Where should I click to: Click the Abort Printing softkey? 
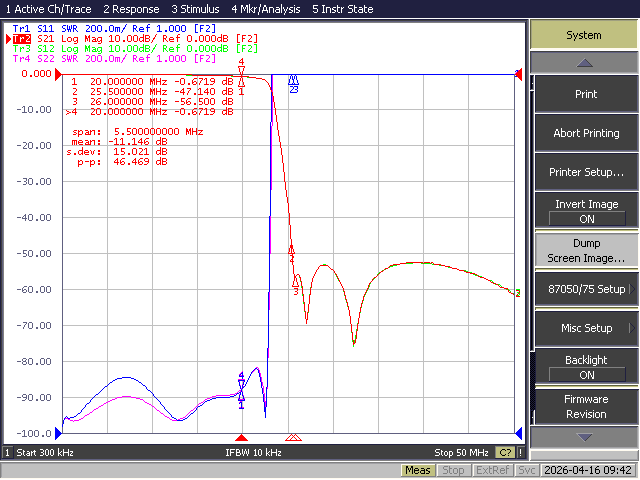[x=586, y=133]
